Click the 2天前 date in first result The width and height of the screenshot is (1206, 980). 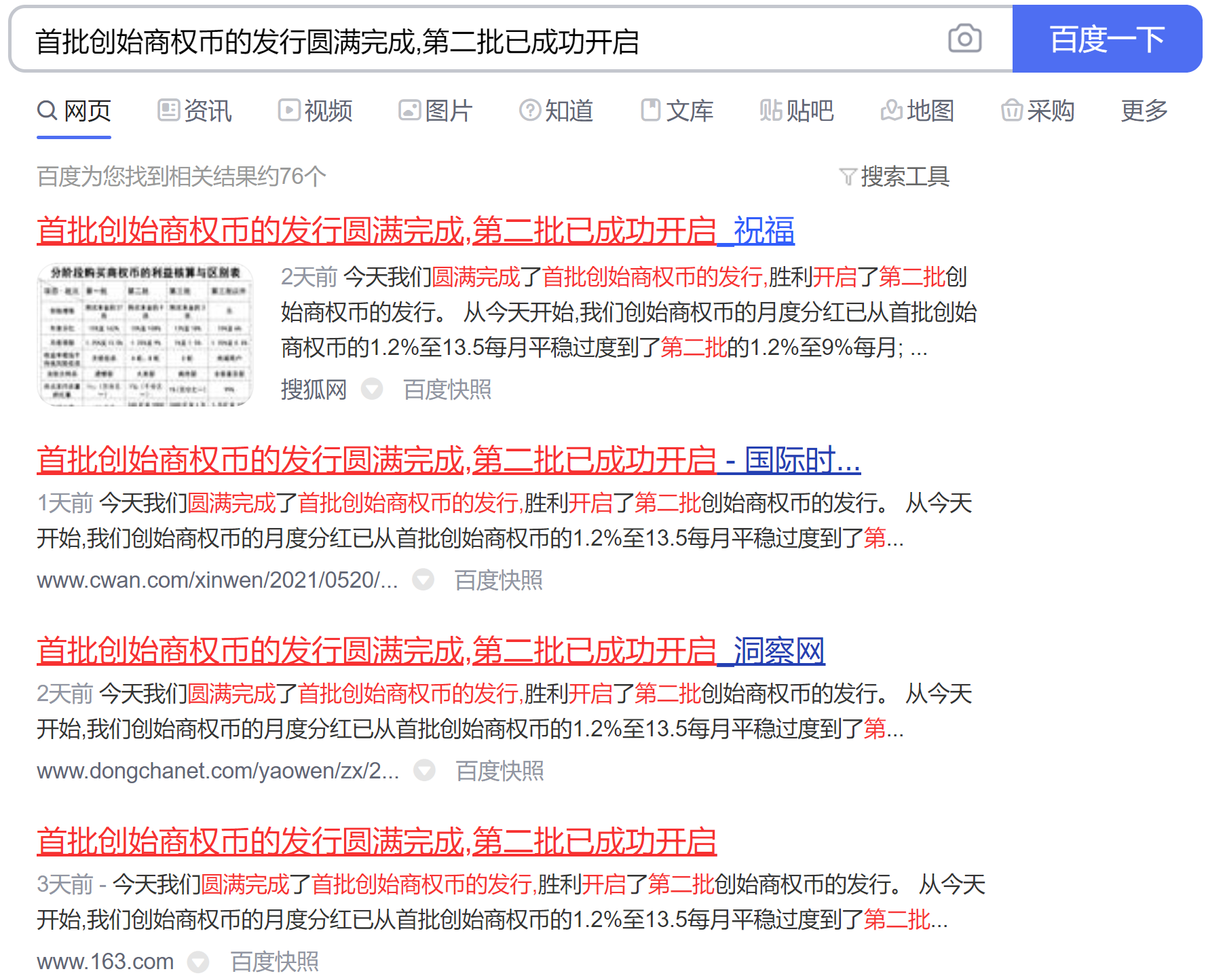[309, 277]
